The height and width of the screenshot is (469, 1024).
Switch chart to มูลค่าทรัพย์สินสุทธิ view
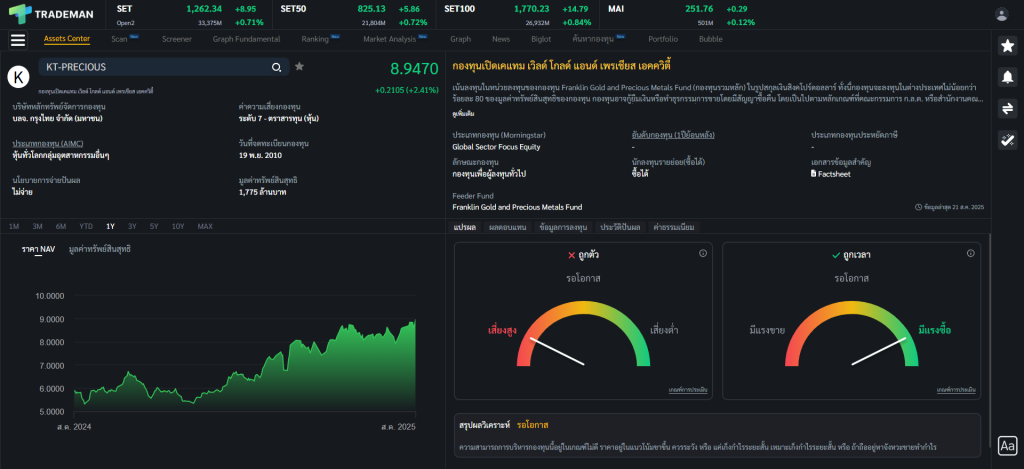[99, 249]
